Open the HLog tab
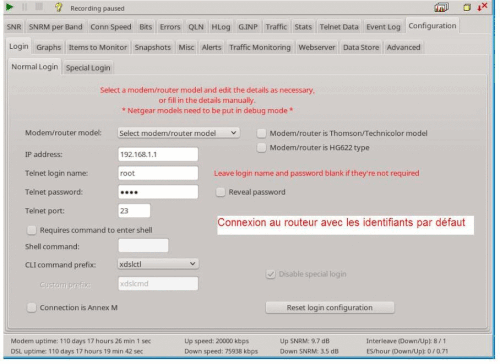Viewport: 500px width, 364px height. coord(221,27)
